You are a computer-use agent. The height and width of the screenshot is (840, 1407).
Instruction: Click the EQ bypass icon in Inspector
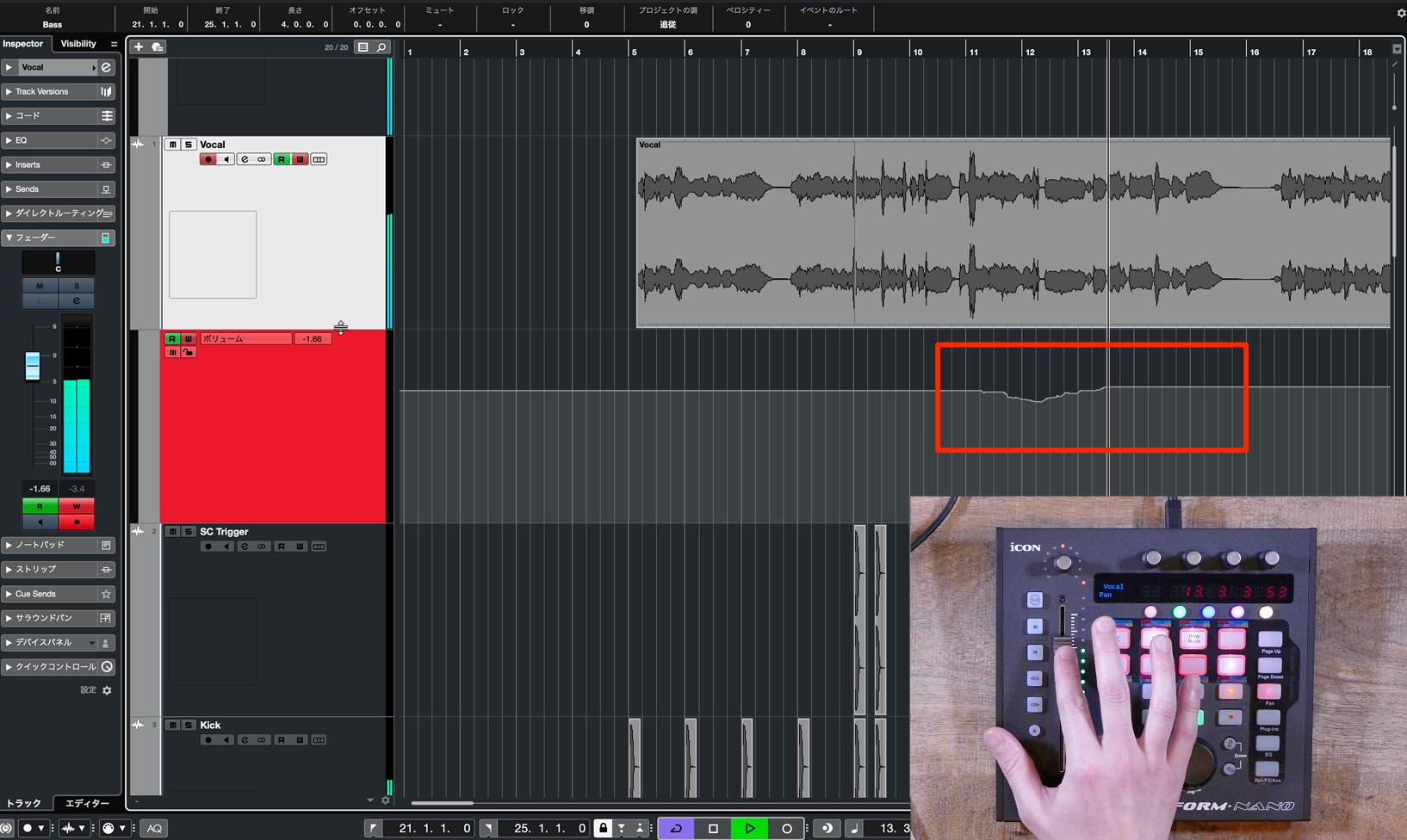click(107, 140)
